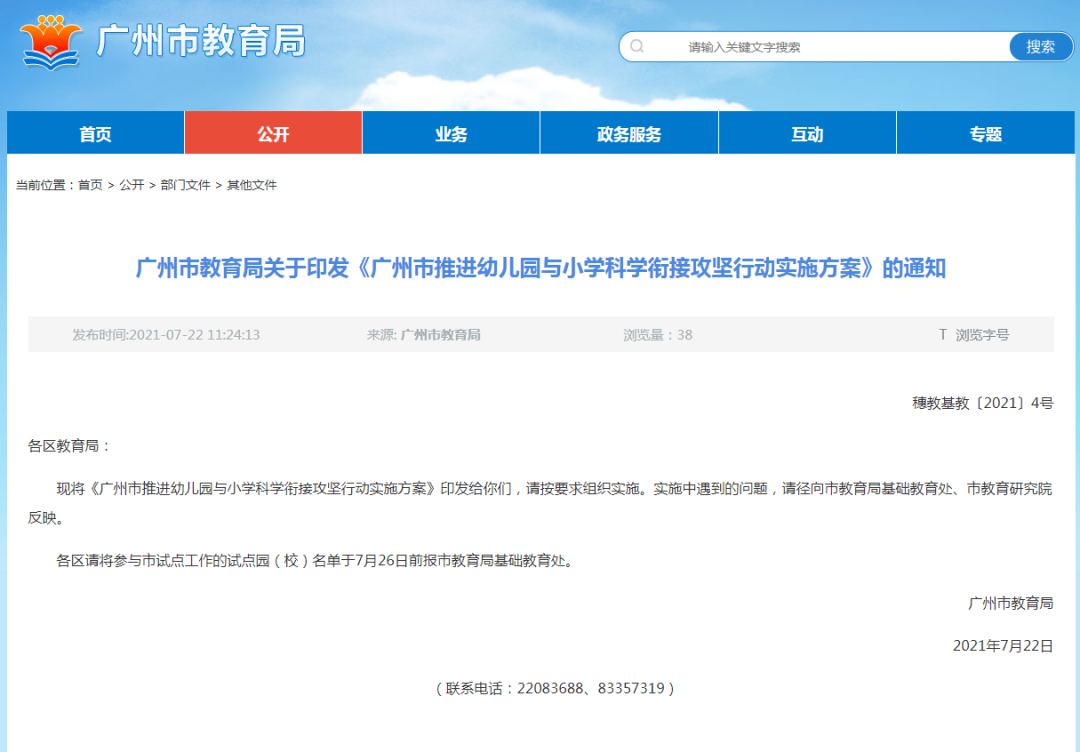
Task: Click 其他文件 in the breadcrumb
Action: click(x=252, y=185)
